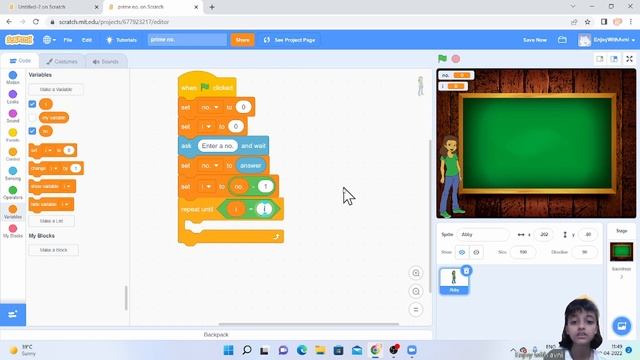Click Make a Block button
Image resolution: width=640 pixels, height=360 pixels.
(53, 250)
